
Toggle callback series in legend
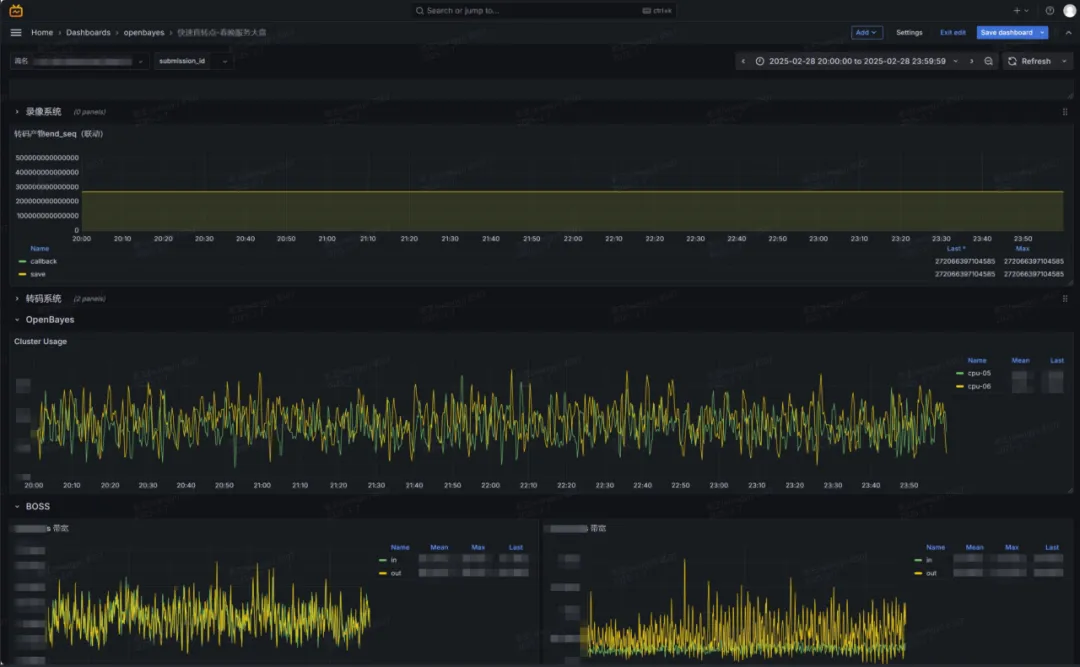point(44,261)
